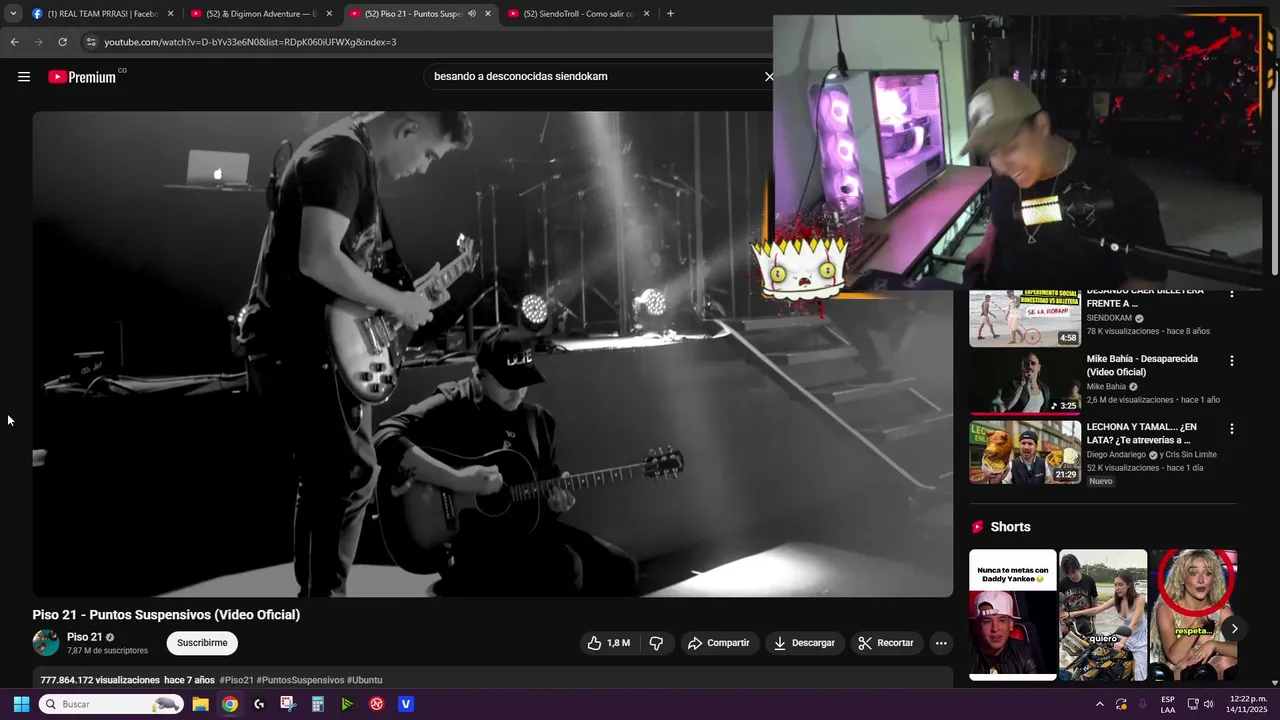Screen dimensions: 1280x720
Task: Open the Daddy Yankee Short
Action: point(1012,615)
